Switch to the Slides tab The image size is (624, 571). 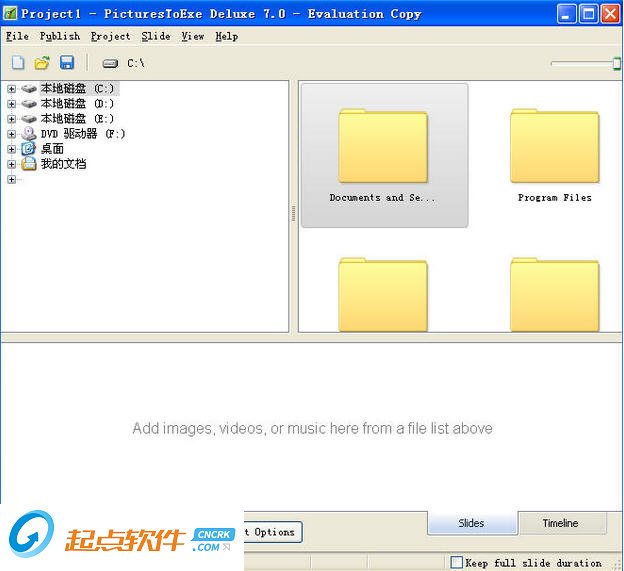pyautogui.click(x=472, y=523)
